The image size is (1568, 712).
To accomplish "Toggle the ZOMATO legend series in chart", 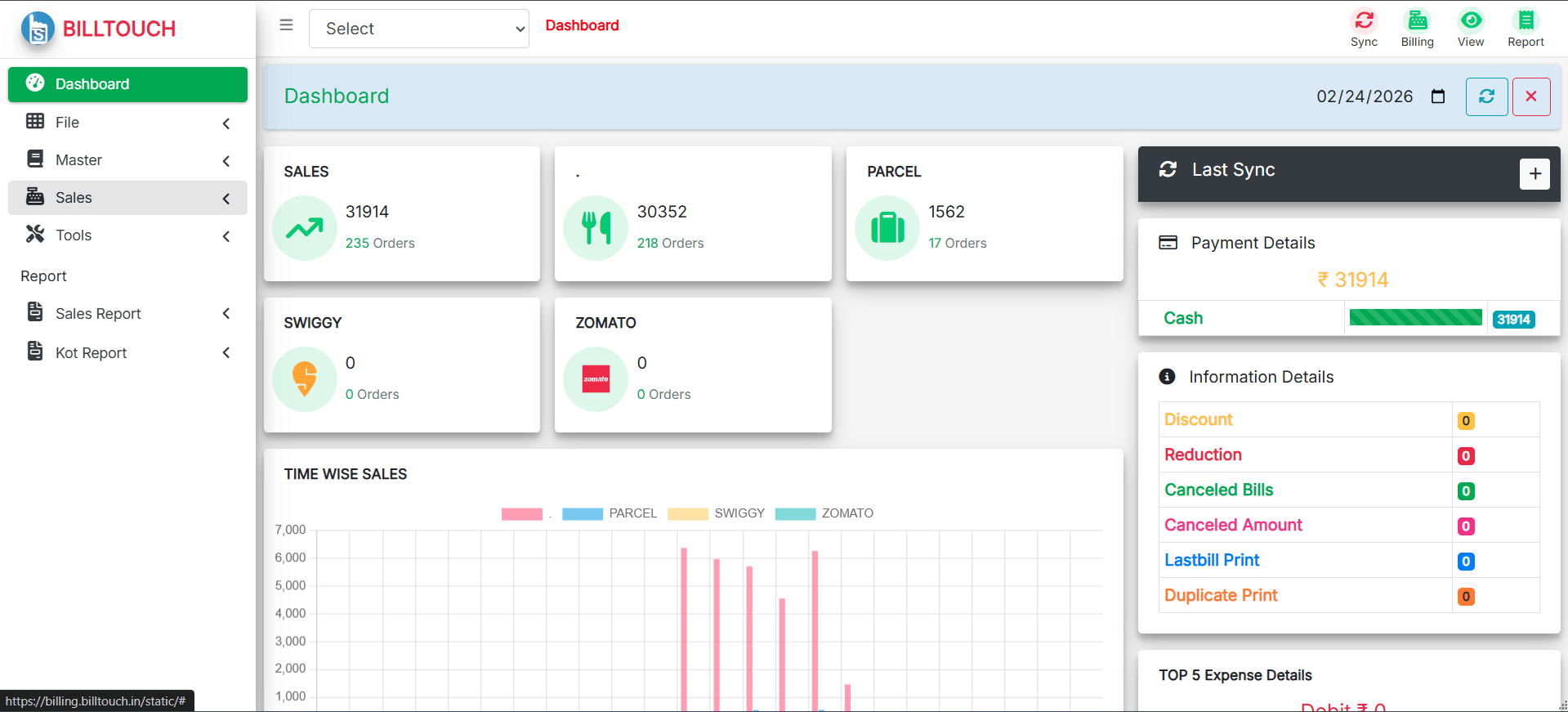I will coord(824,513).
